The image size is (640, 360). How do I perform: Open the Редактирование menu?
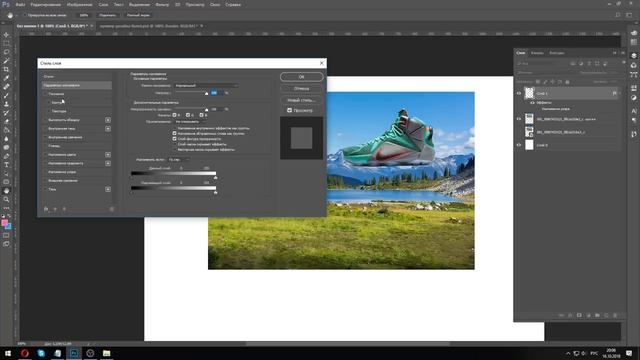tap(46, 4)
